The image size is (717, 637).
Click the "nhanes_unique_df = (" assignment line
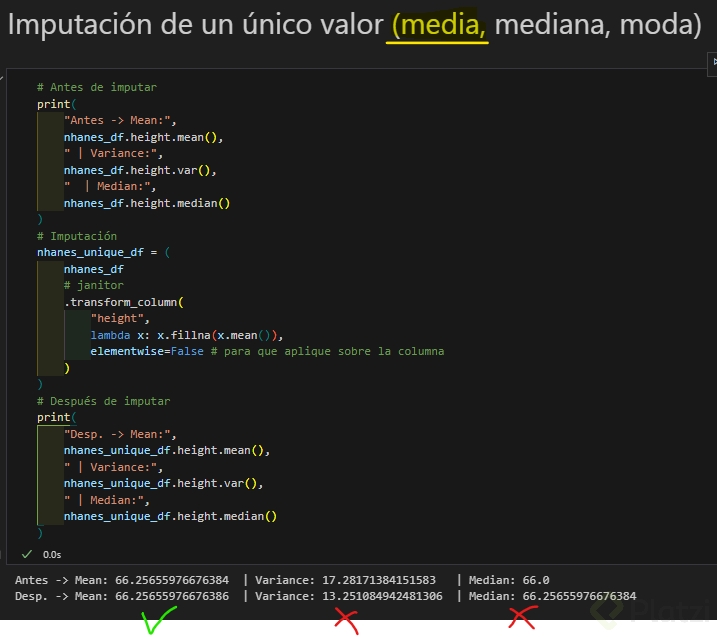(103, 252)
